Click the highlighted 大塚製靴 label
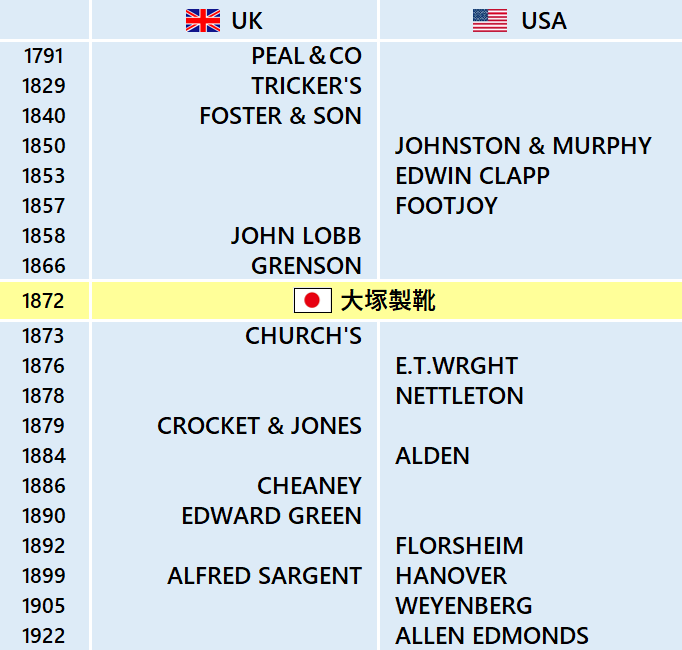Screen dimensions: 682x650 (x=388, y=301)
